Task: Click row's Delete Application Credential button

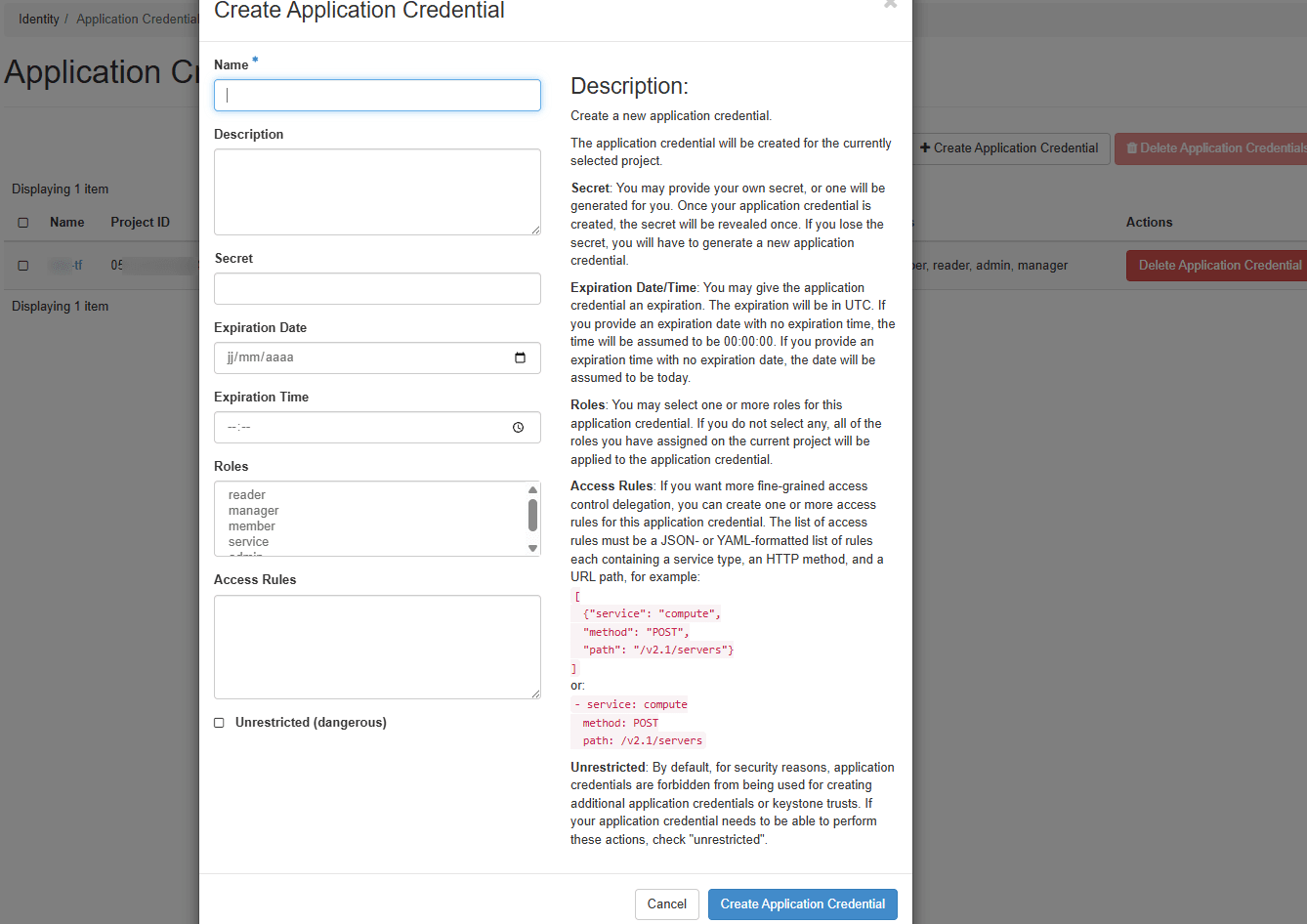Action: (1217, 266)
